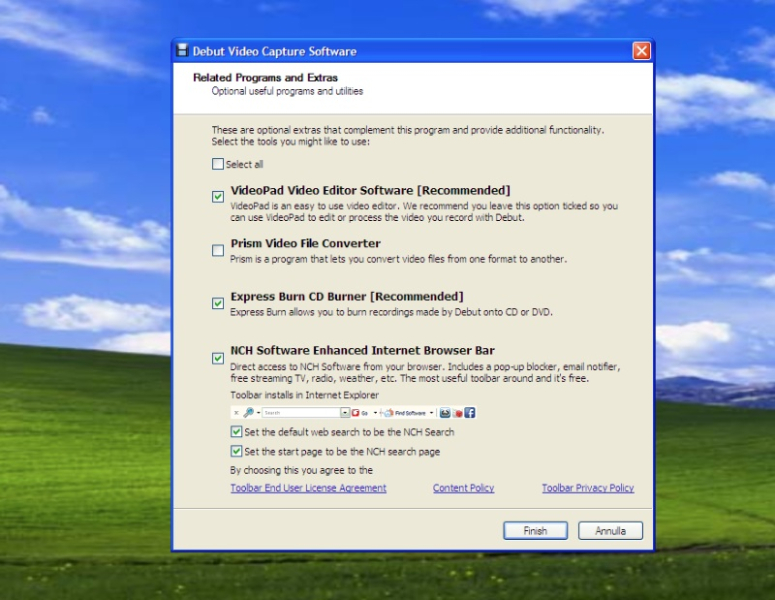Click the small x icon in toolbar preview
Image resolution: width=775 pixels, height=600 pixels.
[237, 413]
